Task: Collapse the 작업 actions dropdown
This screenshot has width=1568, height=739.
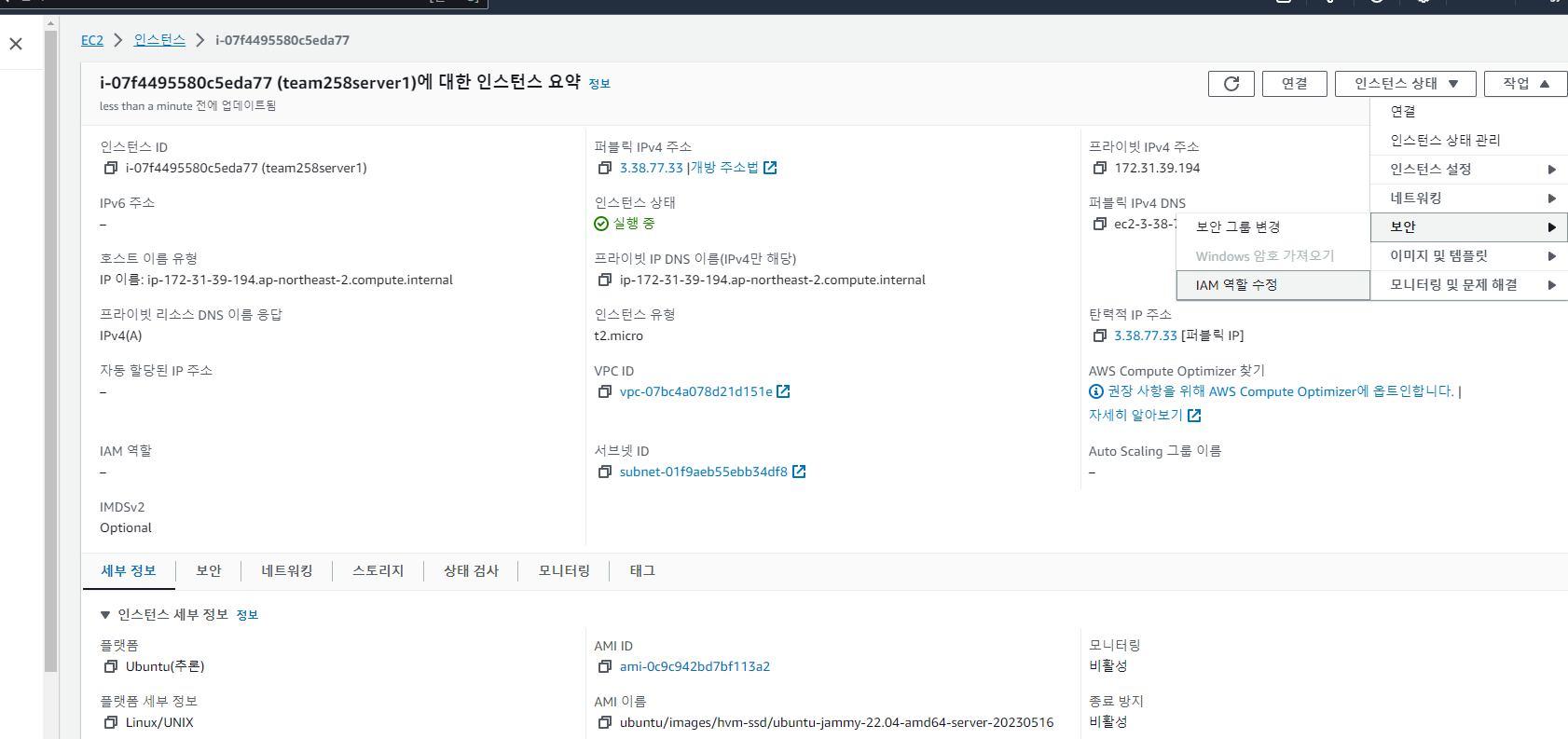Action: click(1526, 84)
